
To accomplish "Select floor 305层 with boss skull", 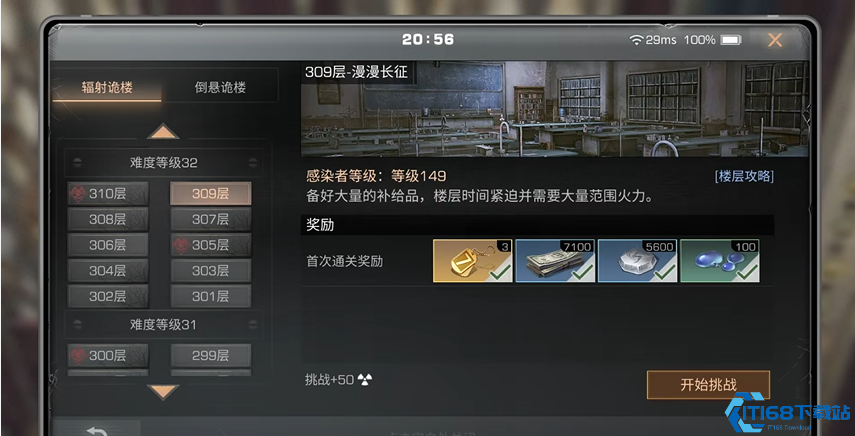I will tap(211, 245).
